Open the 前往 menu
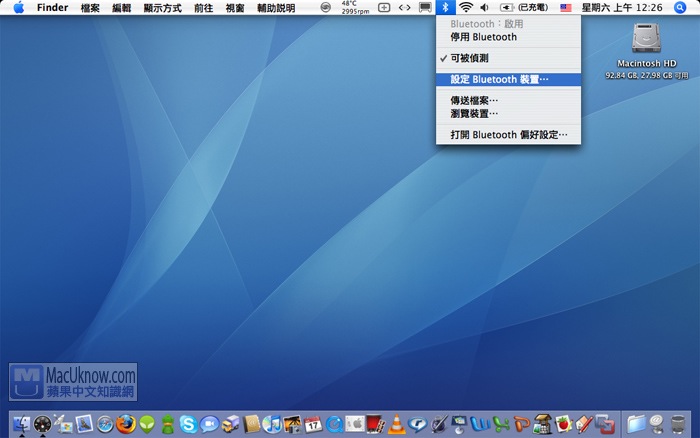 click(204, 8)
